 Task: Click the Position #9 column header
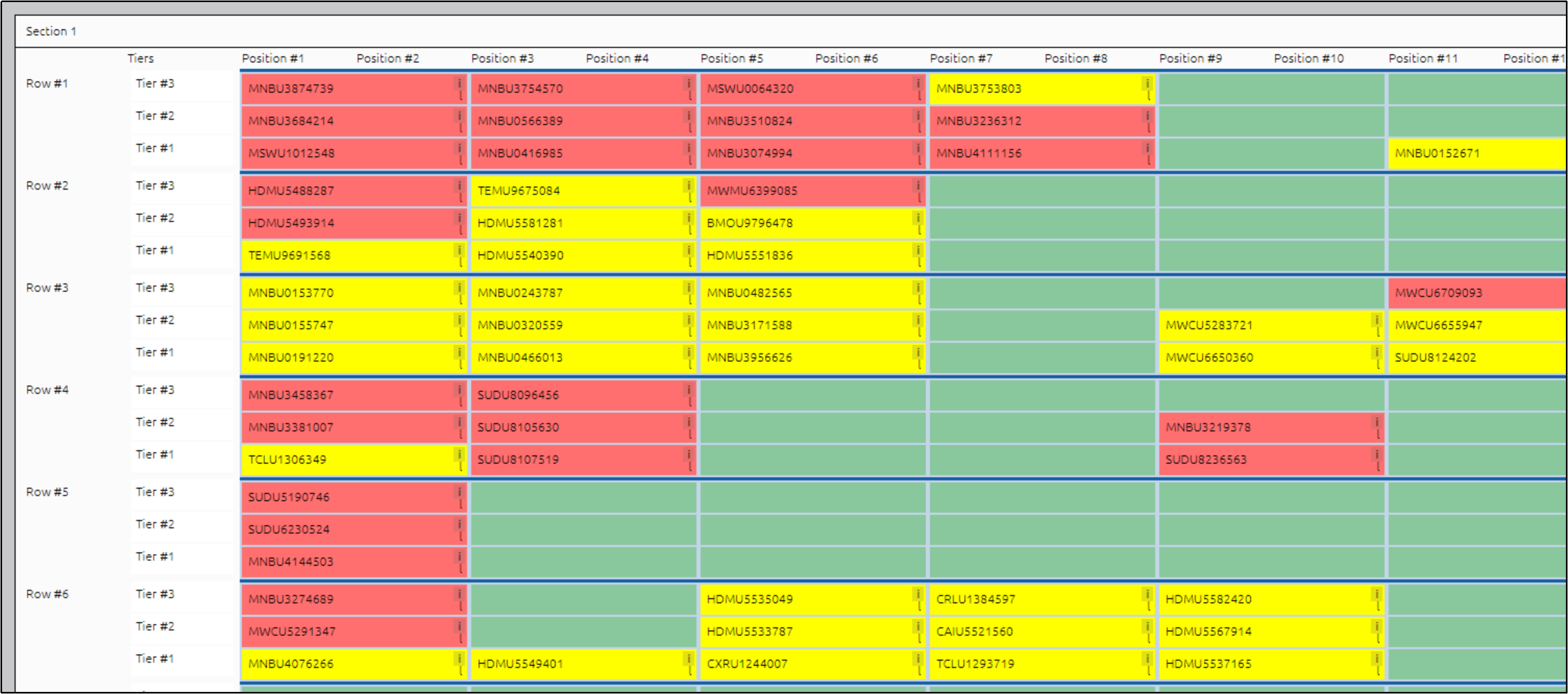pos(1191,58)
